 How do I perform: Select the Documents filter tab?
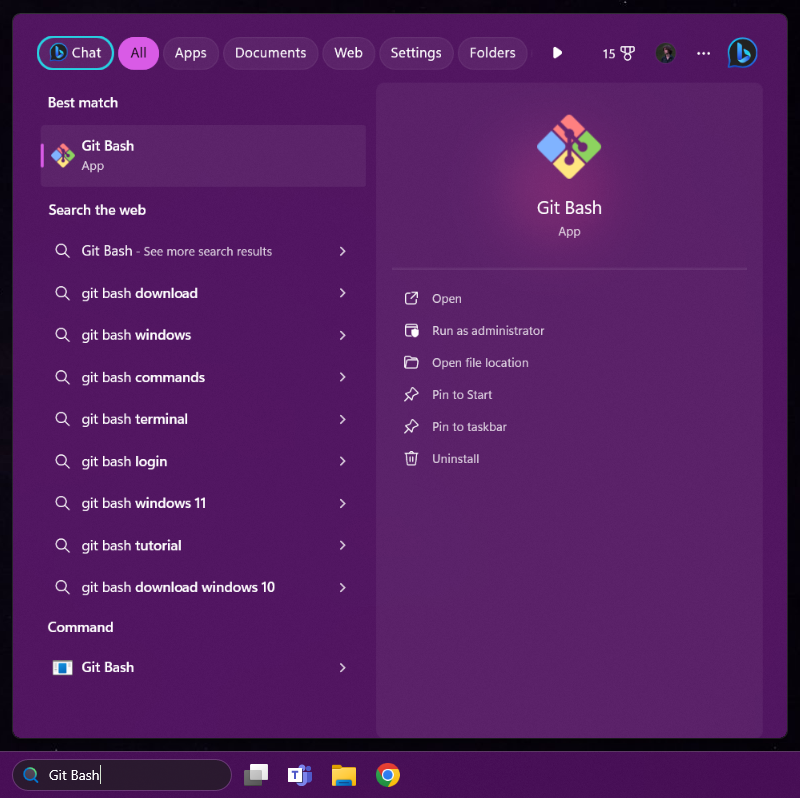[270, 53]
